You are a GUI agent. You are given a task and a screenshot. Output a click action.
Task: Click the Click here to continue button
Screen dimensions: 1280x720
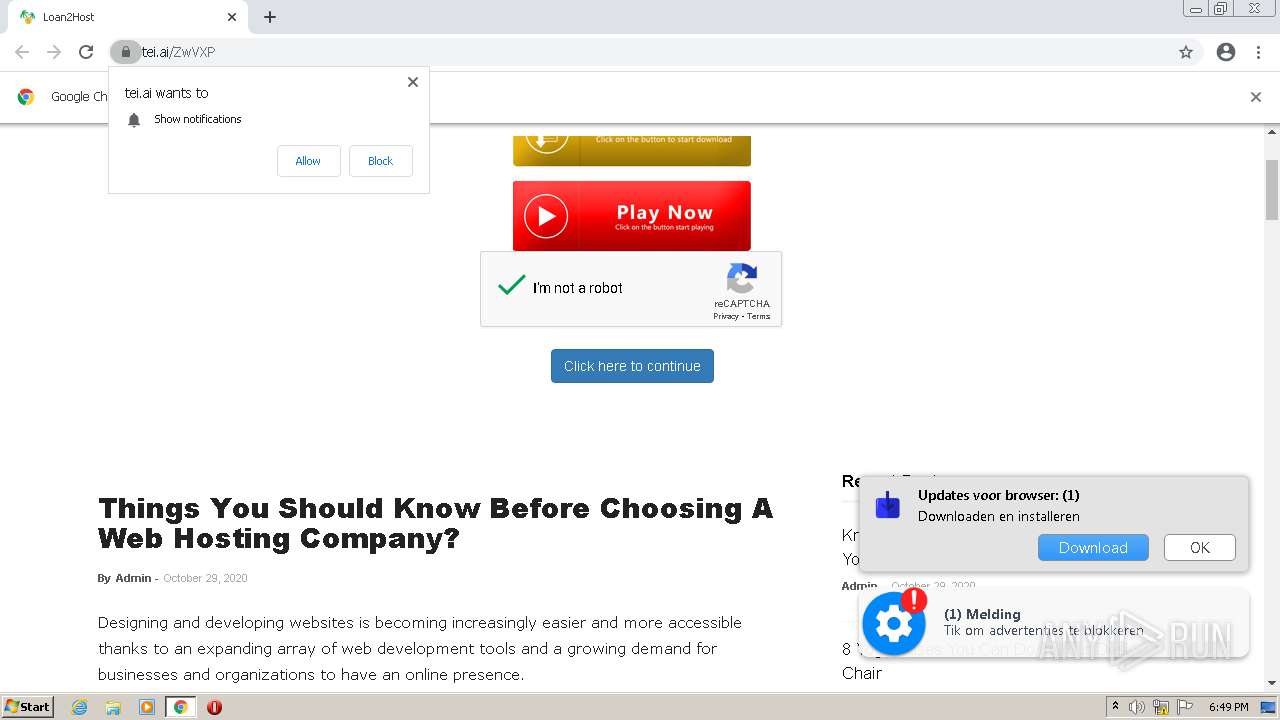[632, 366]
